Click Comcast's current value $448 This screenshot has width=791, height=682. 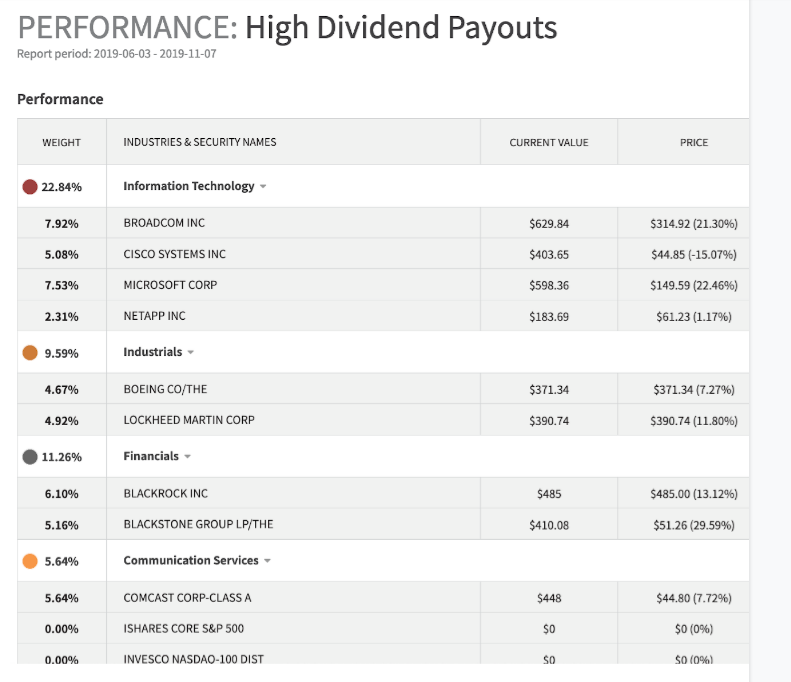tap(549, 598)
